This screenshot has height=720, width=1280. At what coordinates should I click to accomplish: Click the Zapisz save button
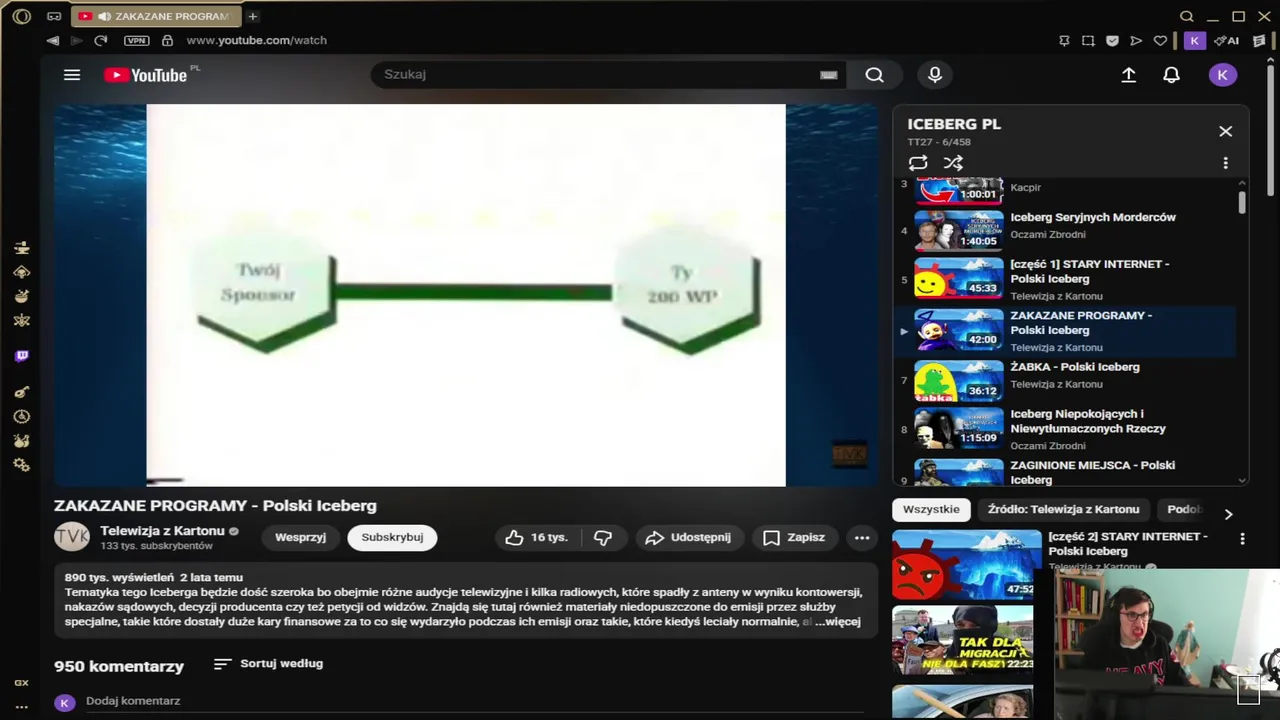coord(794,537)
